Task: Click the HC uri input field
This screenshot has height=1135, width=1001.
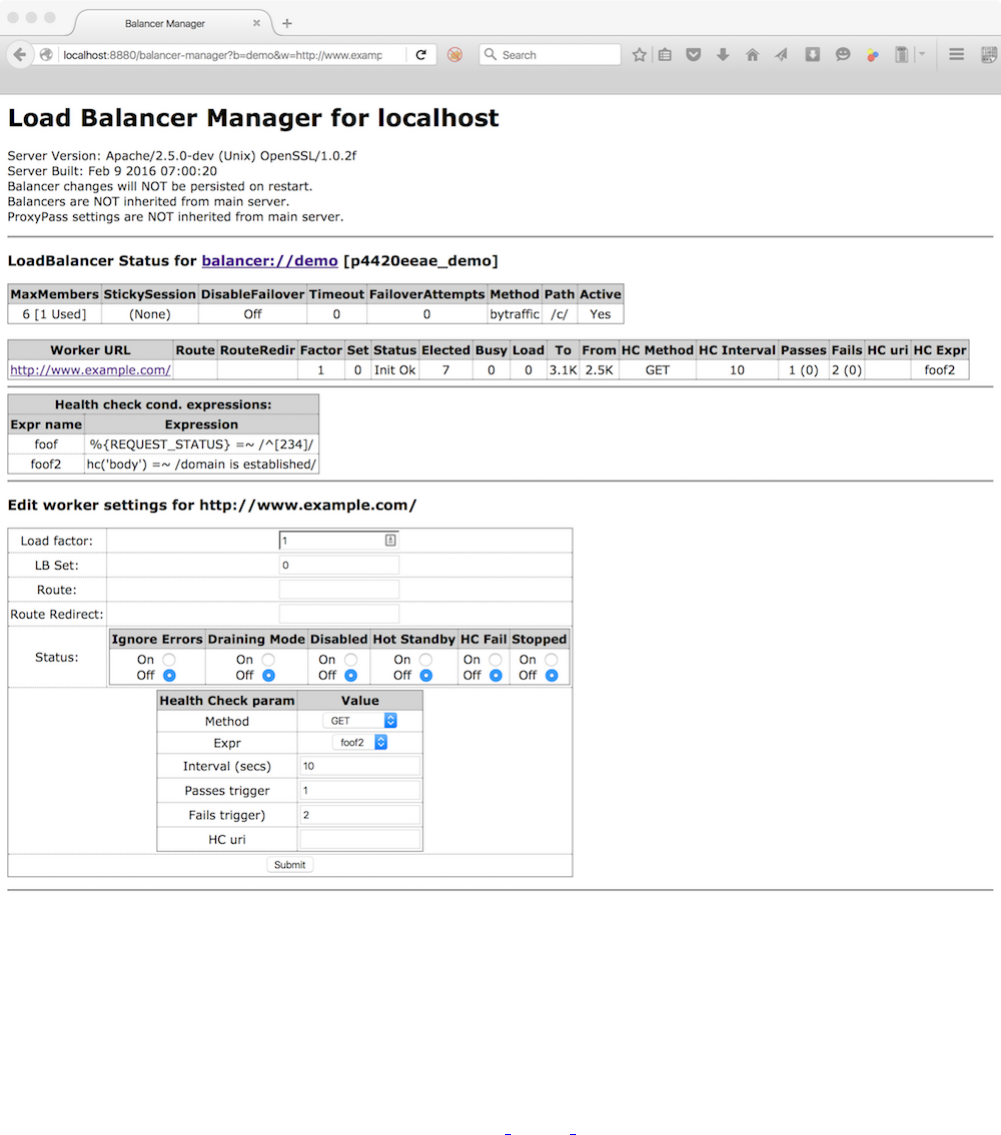Action: coord(360,840)
